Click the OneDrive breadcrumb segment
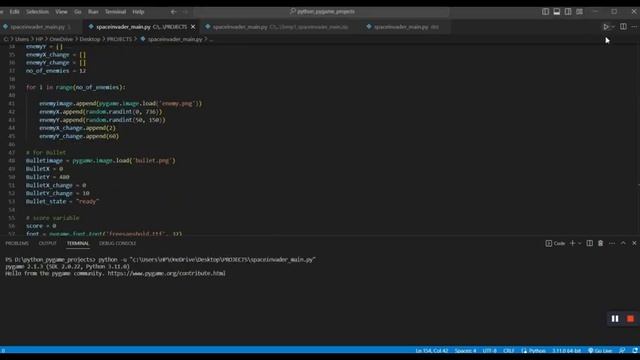 click(61, 39)
